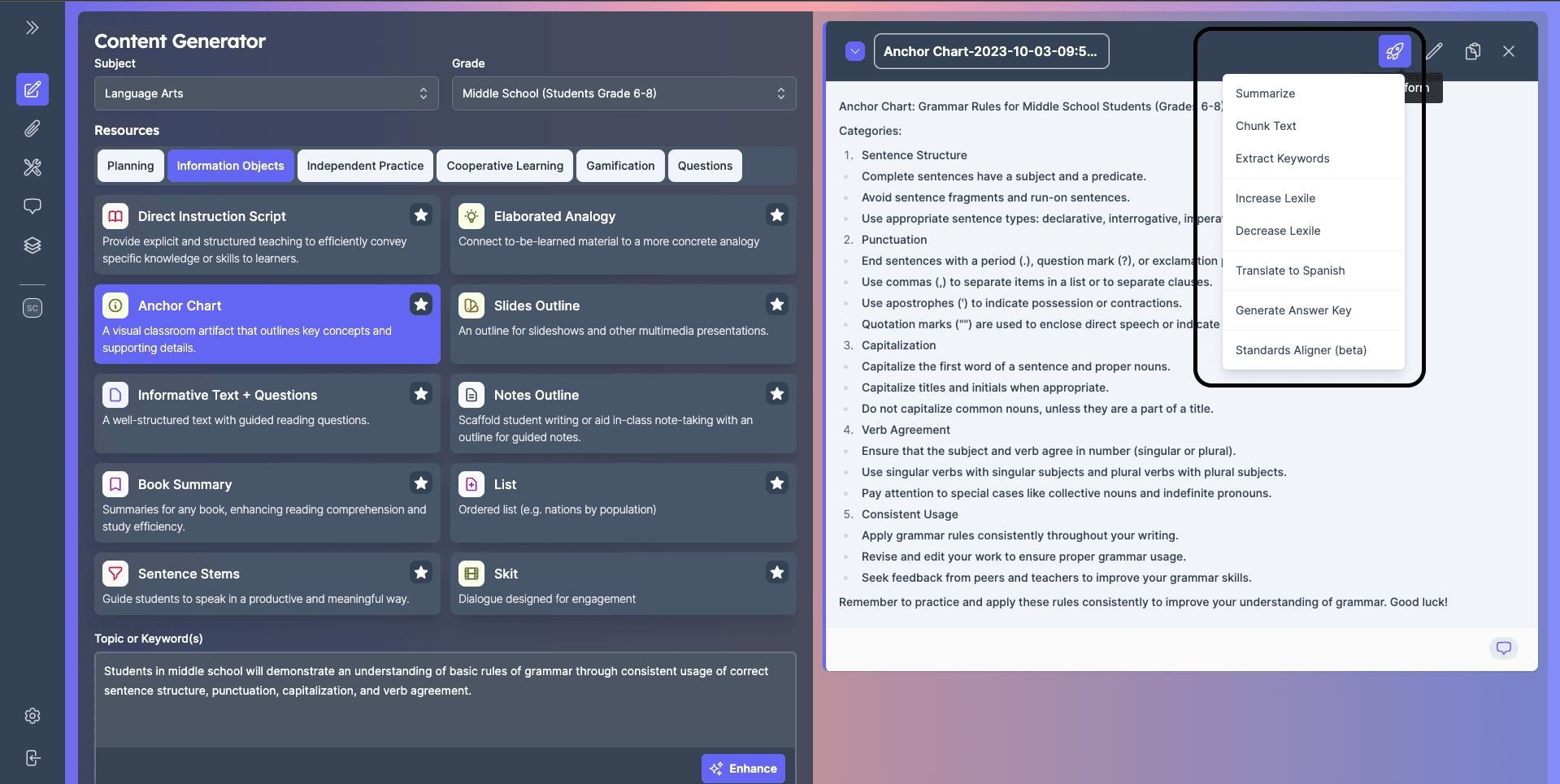The height and width of the screenshot is (784, 1560).
Task: Select the Slides Outline resource card title
Action: (537, 305)
